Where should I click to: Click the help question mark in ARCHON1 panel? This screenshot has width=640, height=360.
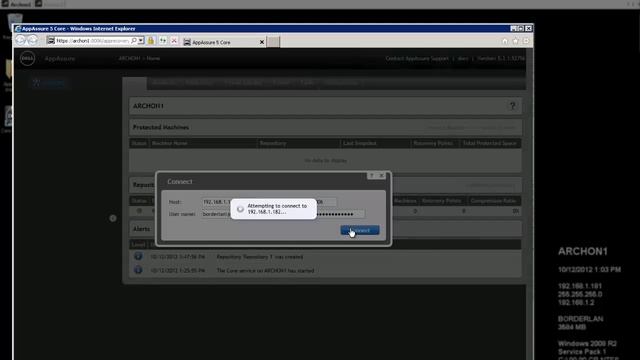513,106
